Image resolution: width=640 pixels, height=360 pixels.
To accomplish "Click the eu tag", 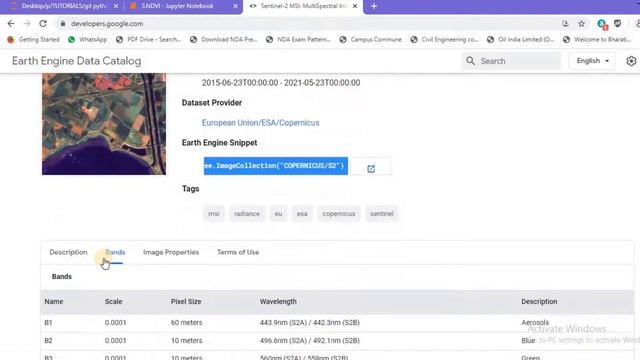I will coord(278,213).
